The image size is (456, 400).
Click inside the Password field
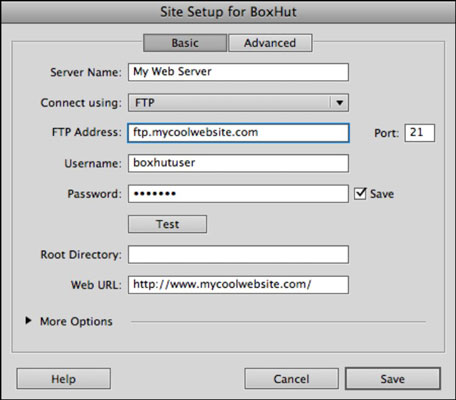pyautogui.click(x=238, y=194)
